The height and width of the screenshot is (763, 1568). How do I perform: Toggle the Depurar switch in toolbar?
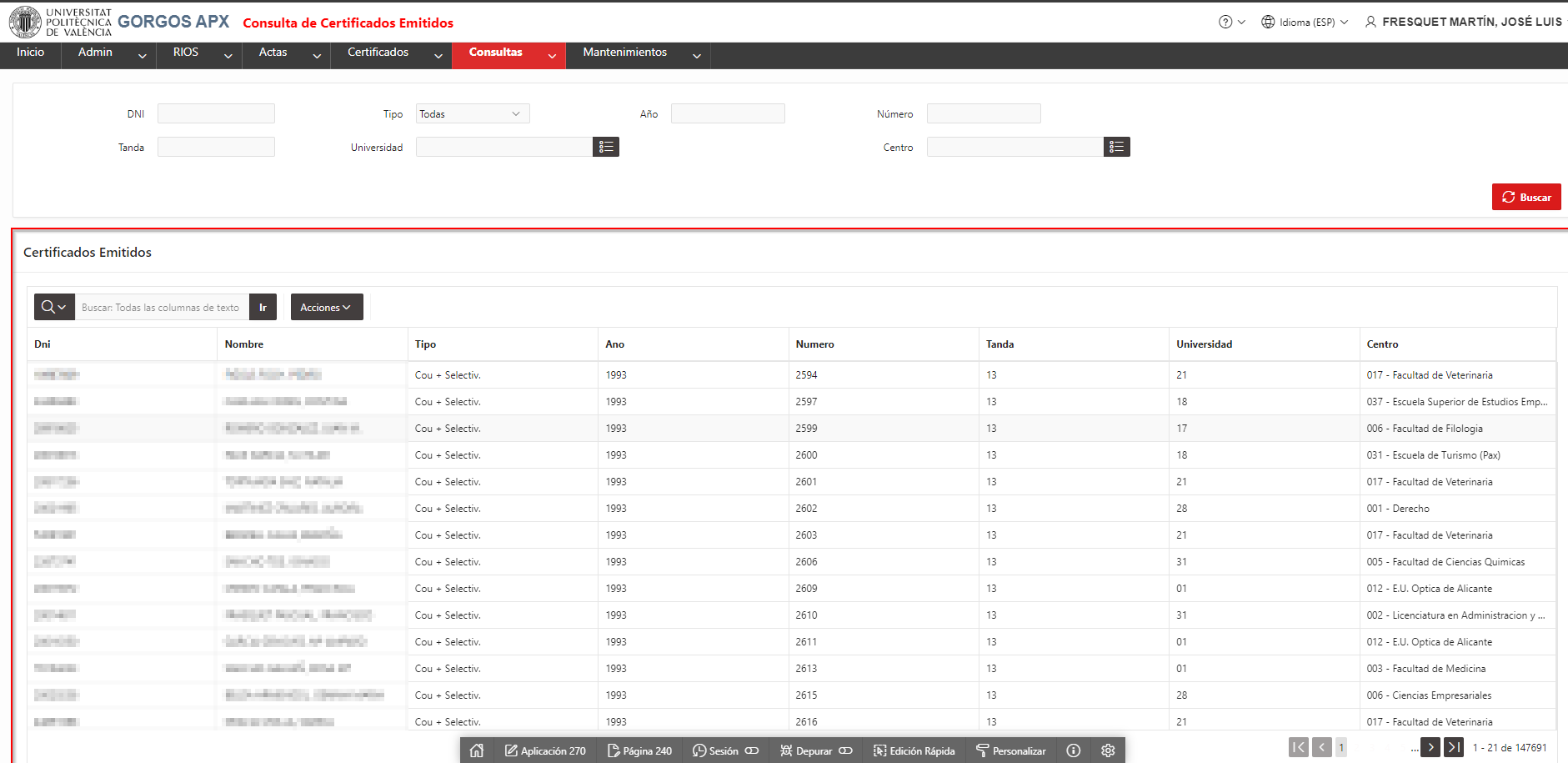click(846, 750)
